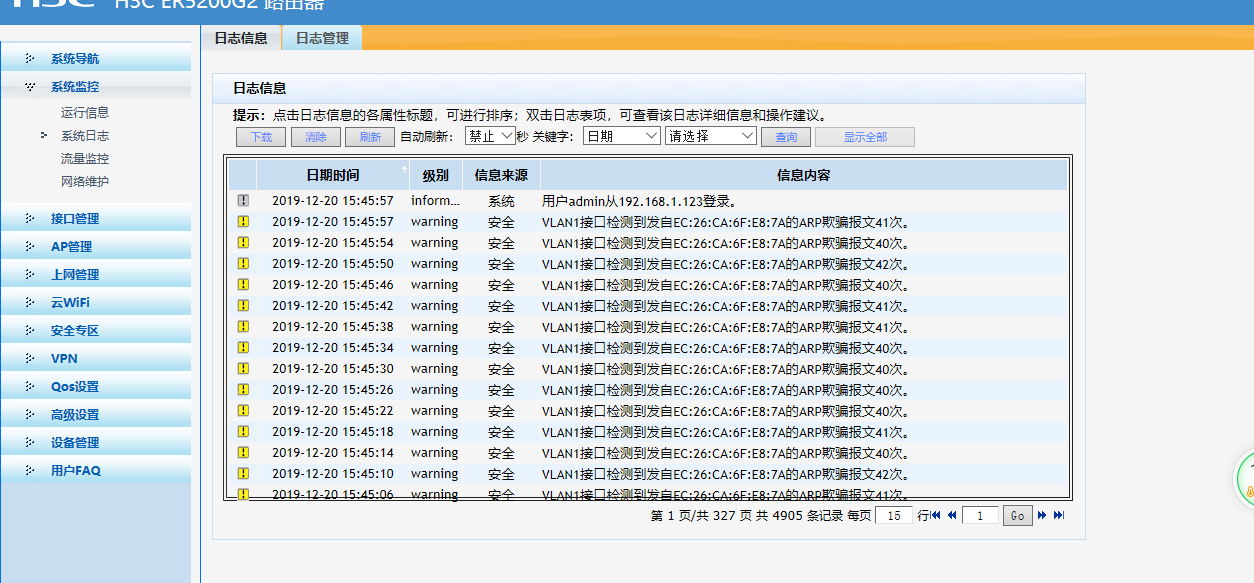Screen dimensions: 1254x583
Task: Click timestamp 2019-12-20 15:45:50
Action: pos(333,264)
